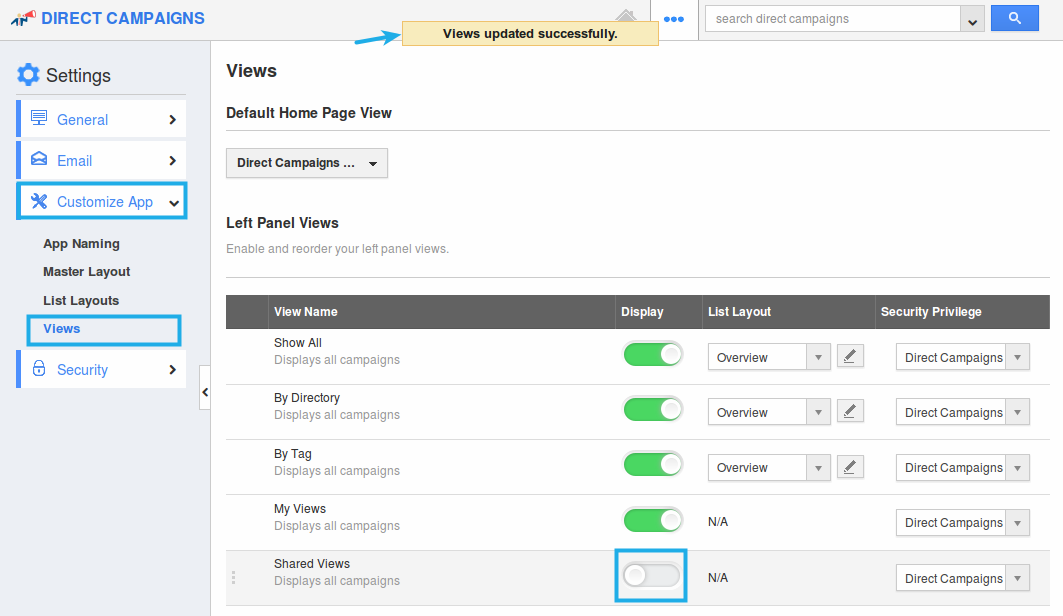Viewport: 1063px width, 616px height.
Task: Click the envelope icon next to Email
Action: [x=39, y=160]
